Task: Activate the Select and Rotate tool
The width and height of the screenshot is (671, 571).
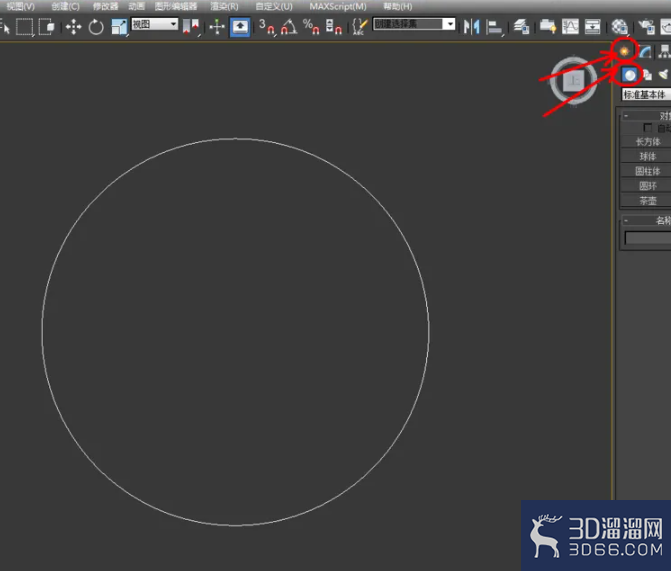Action: coord(96,27)
